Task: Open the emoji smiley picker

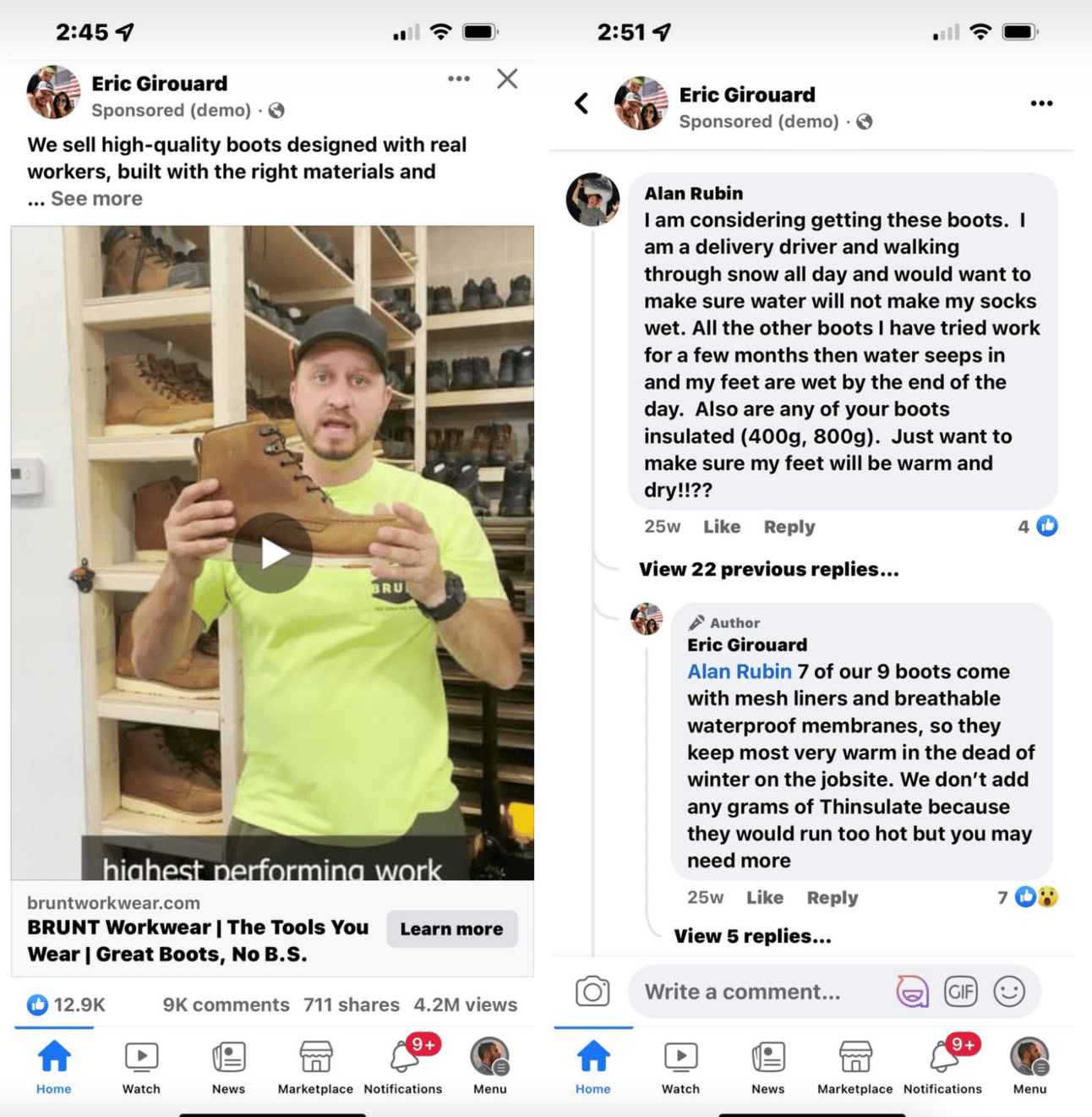Action: coord(1009,991)
